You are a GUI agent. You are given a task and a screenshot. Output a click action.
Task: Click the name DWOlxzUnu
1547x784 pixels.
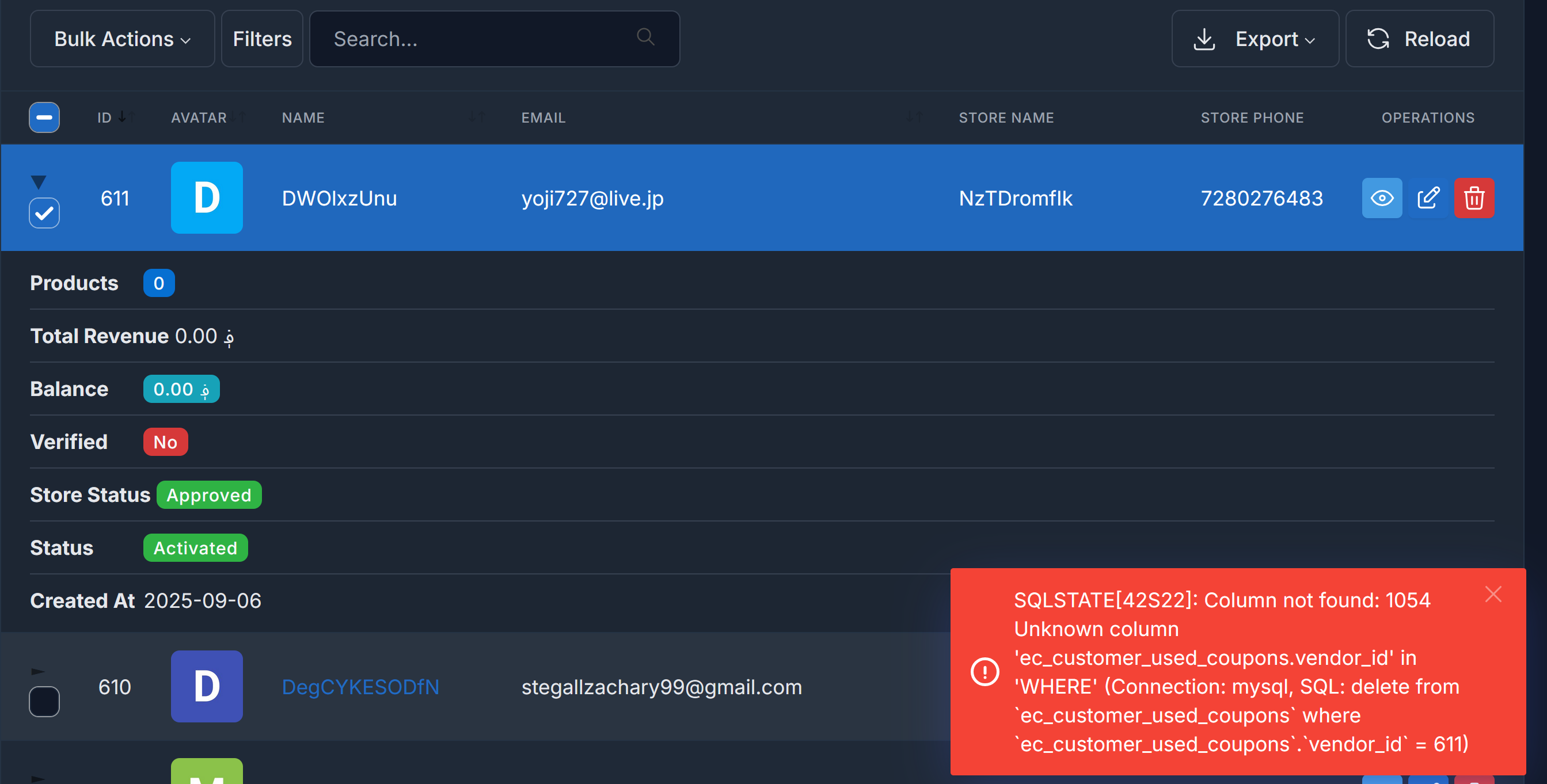tap(339, 198)
